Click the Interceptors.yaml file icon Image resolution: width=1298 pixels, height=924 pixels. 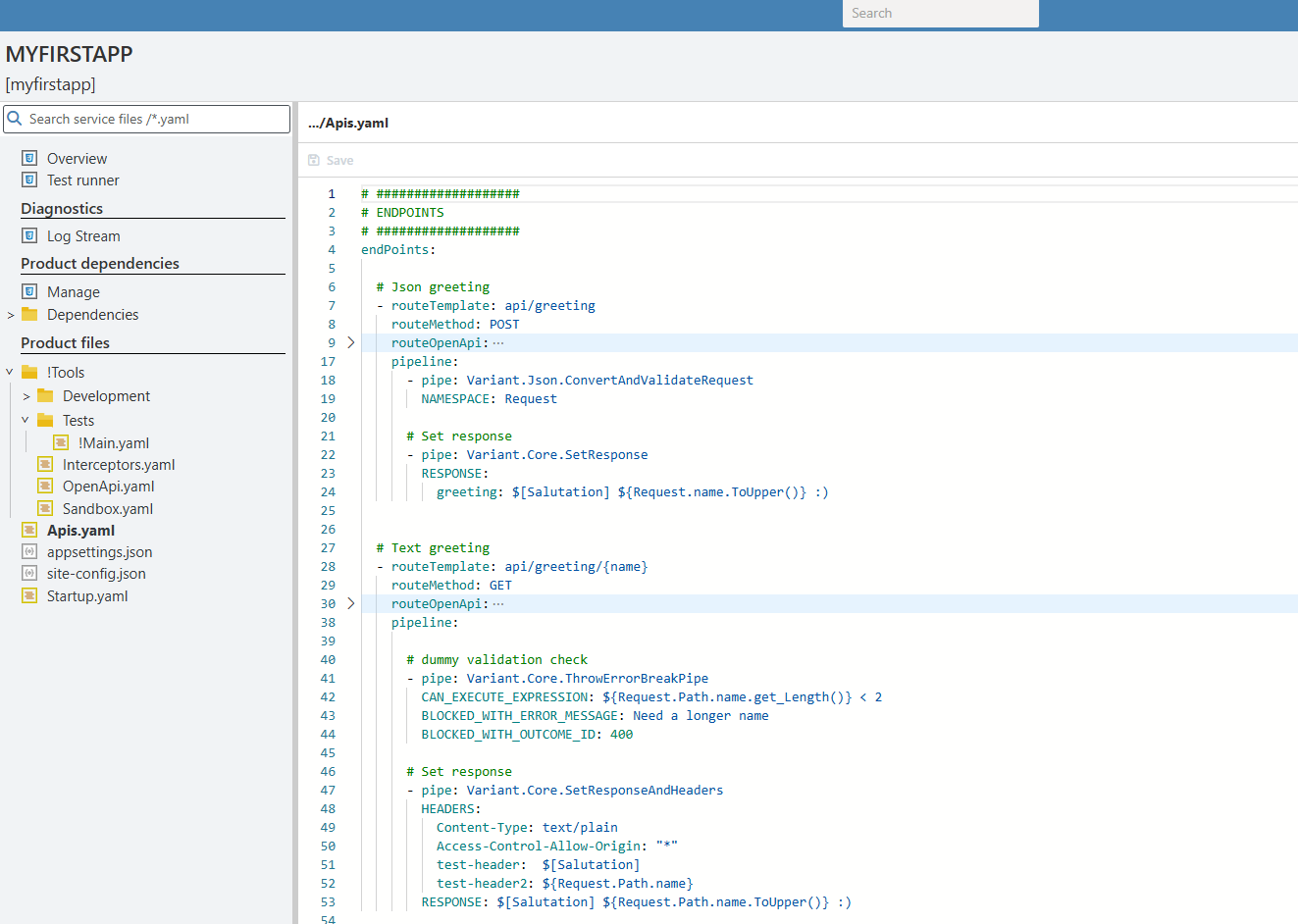[45, 464]
